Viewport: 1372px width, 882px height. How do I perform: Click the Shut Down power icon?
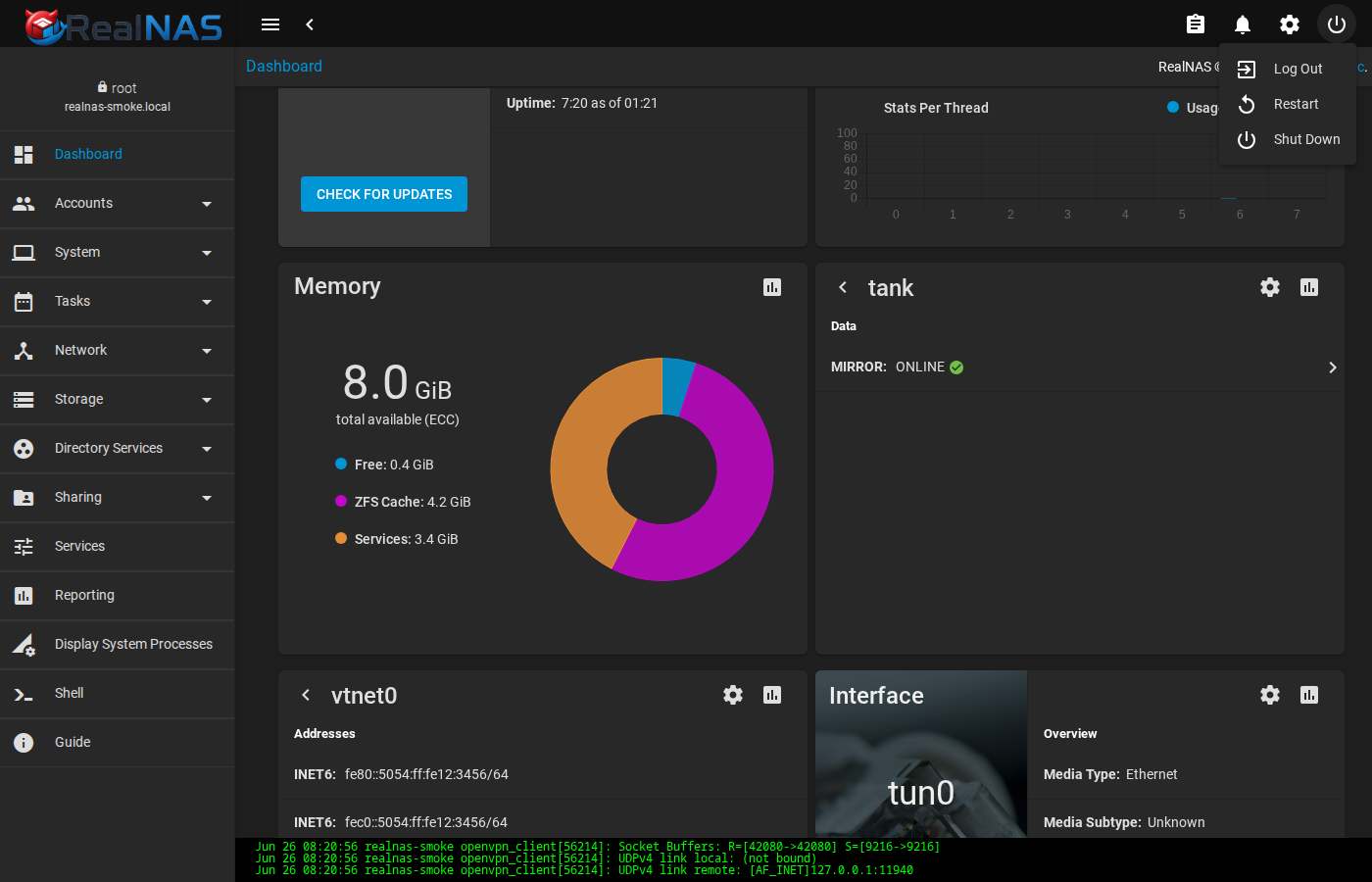point(1247,139)
